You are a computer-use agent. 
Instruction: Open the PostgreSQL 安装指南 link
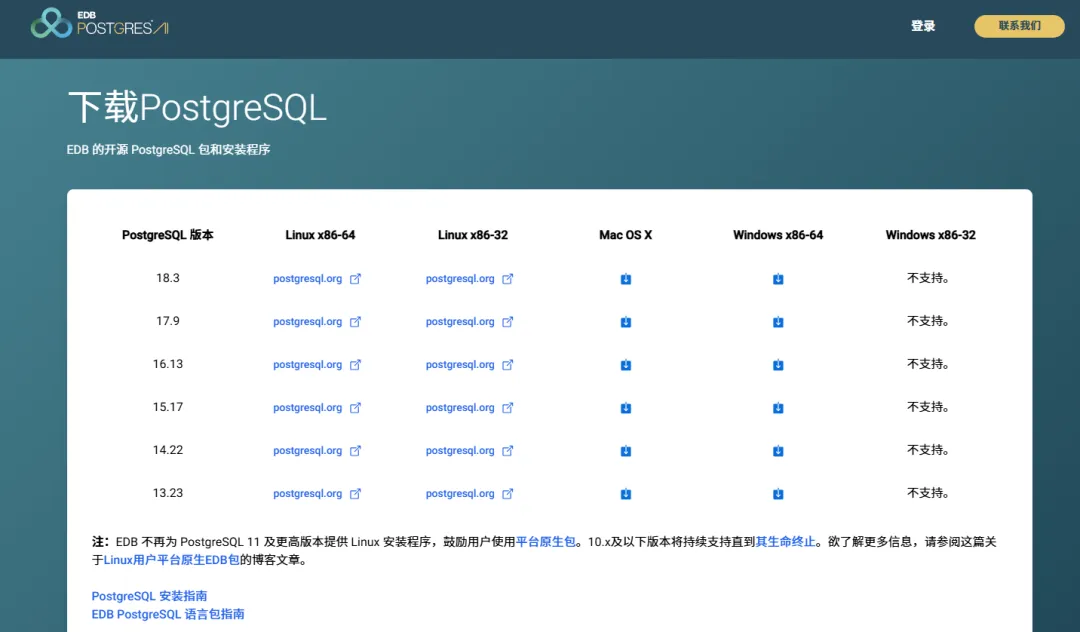coord(149,596)
